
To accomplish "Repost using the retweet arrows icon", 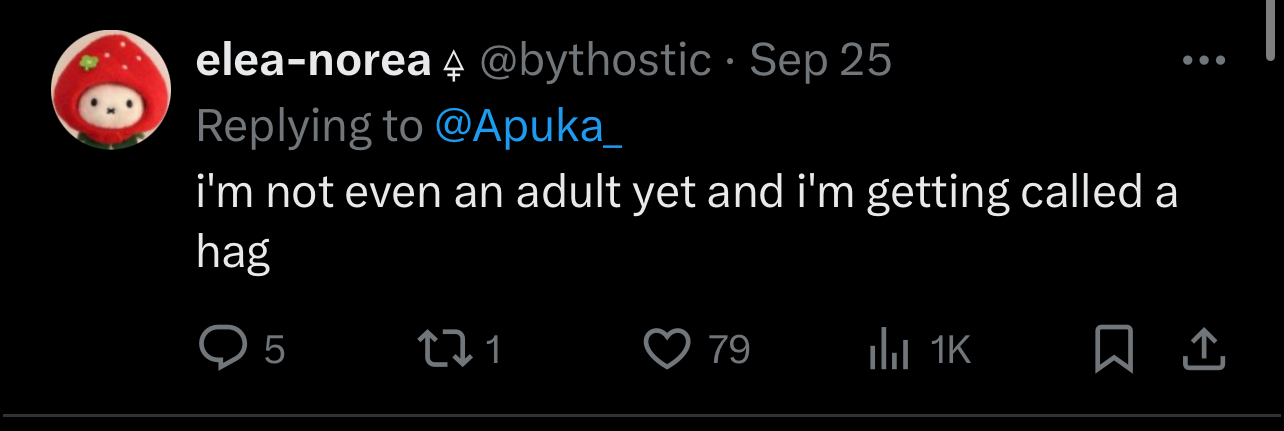I will tap(445, 349).
